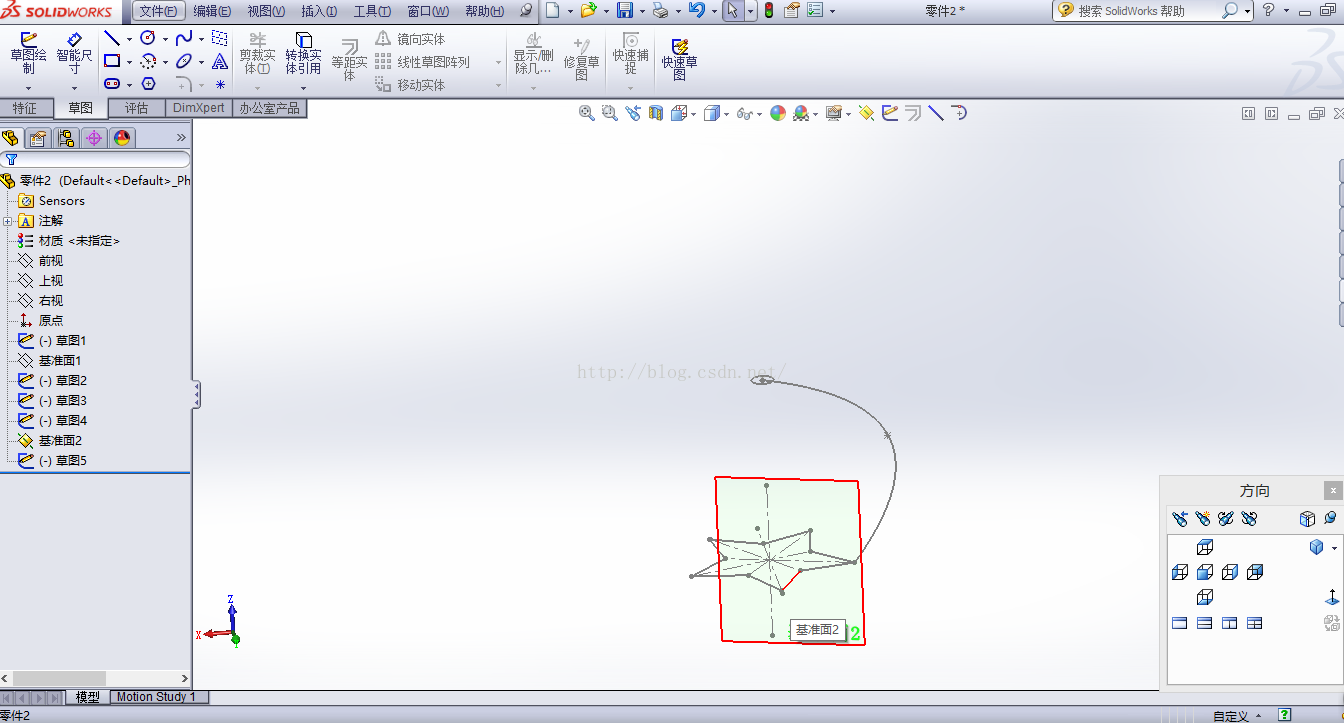
Task: Click the 镜向实体 mirror entities button
Action: pos(410,39)
